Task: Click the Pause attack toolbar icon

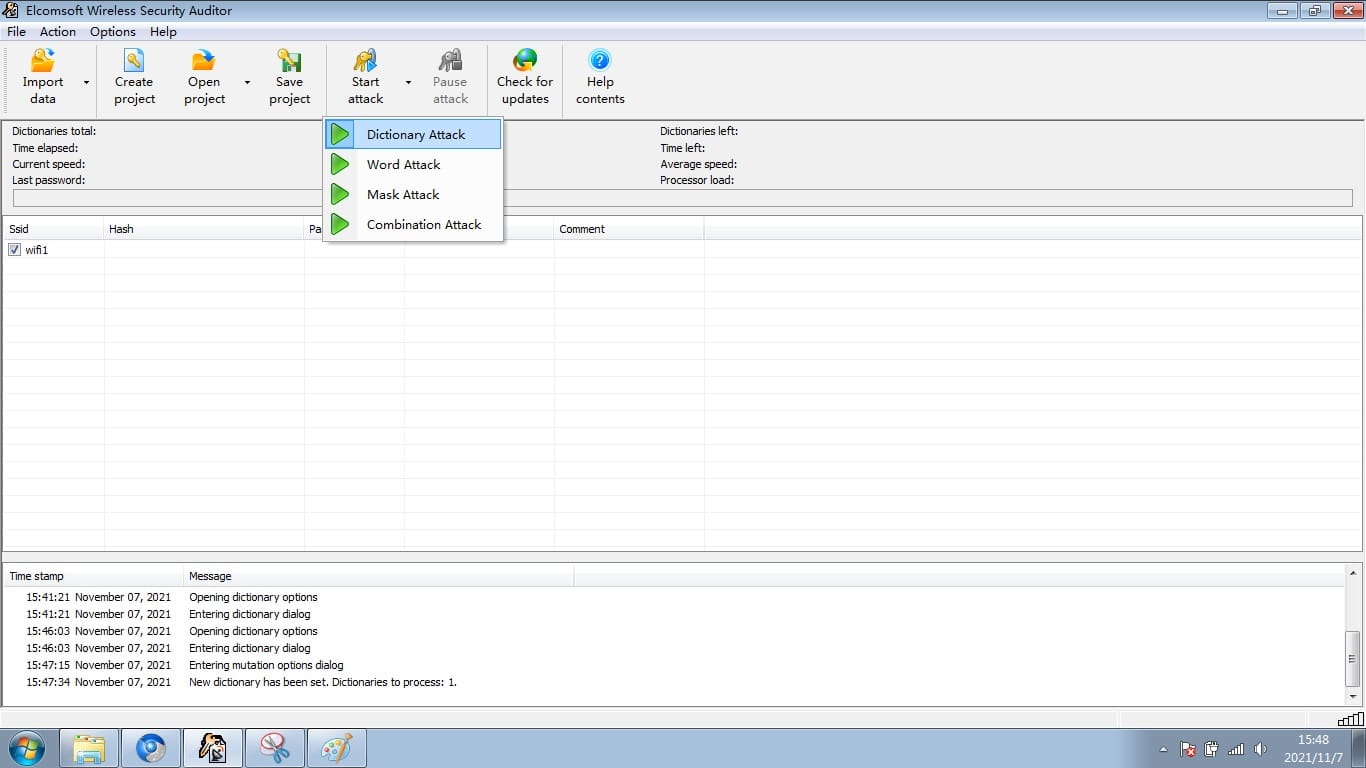Action: point(450,61)
